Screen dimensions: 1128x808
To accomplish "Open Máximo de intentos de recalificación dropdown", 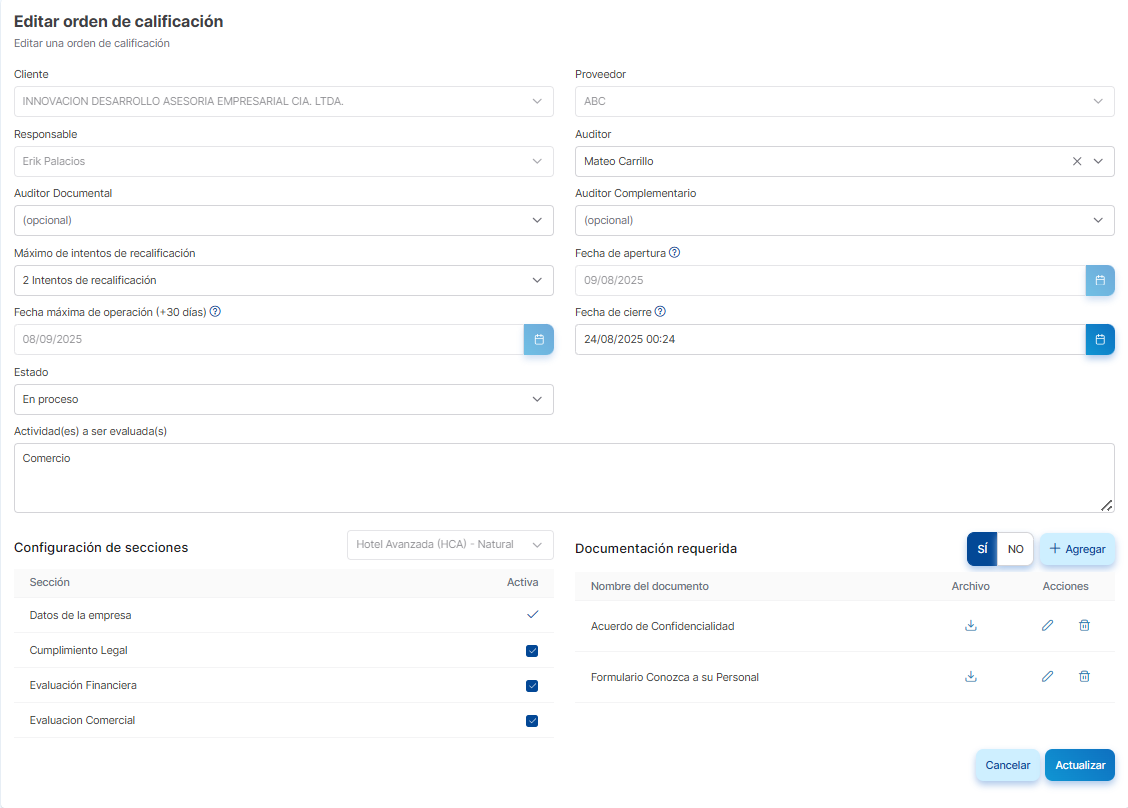I will tap(284, 281).
